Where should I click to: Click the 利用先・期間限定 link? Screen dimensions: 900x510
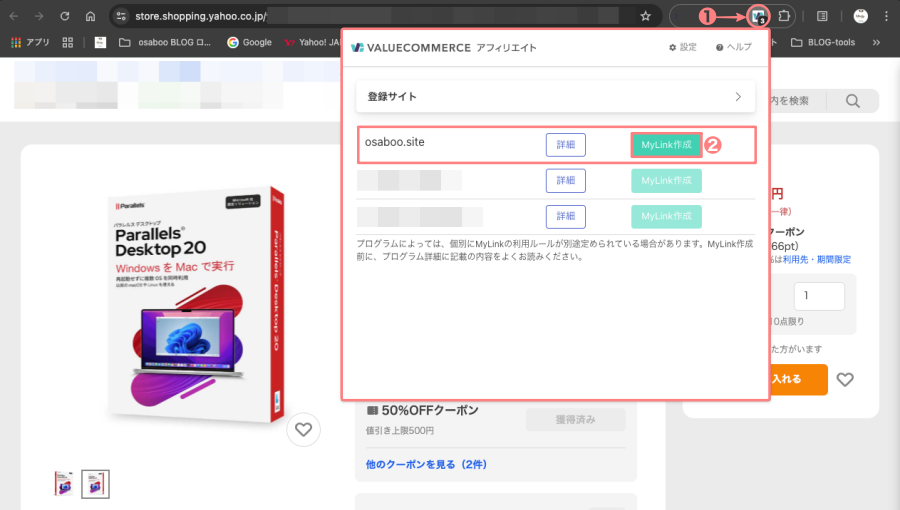[x=817, y=259]
